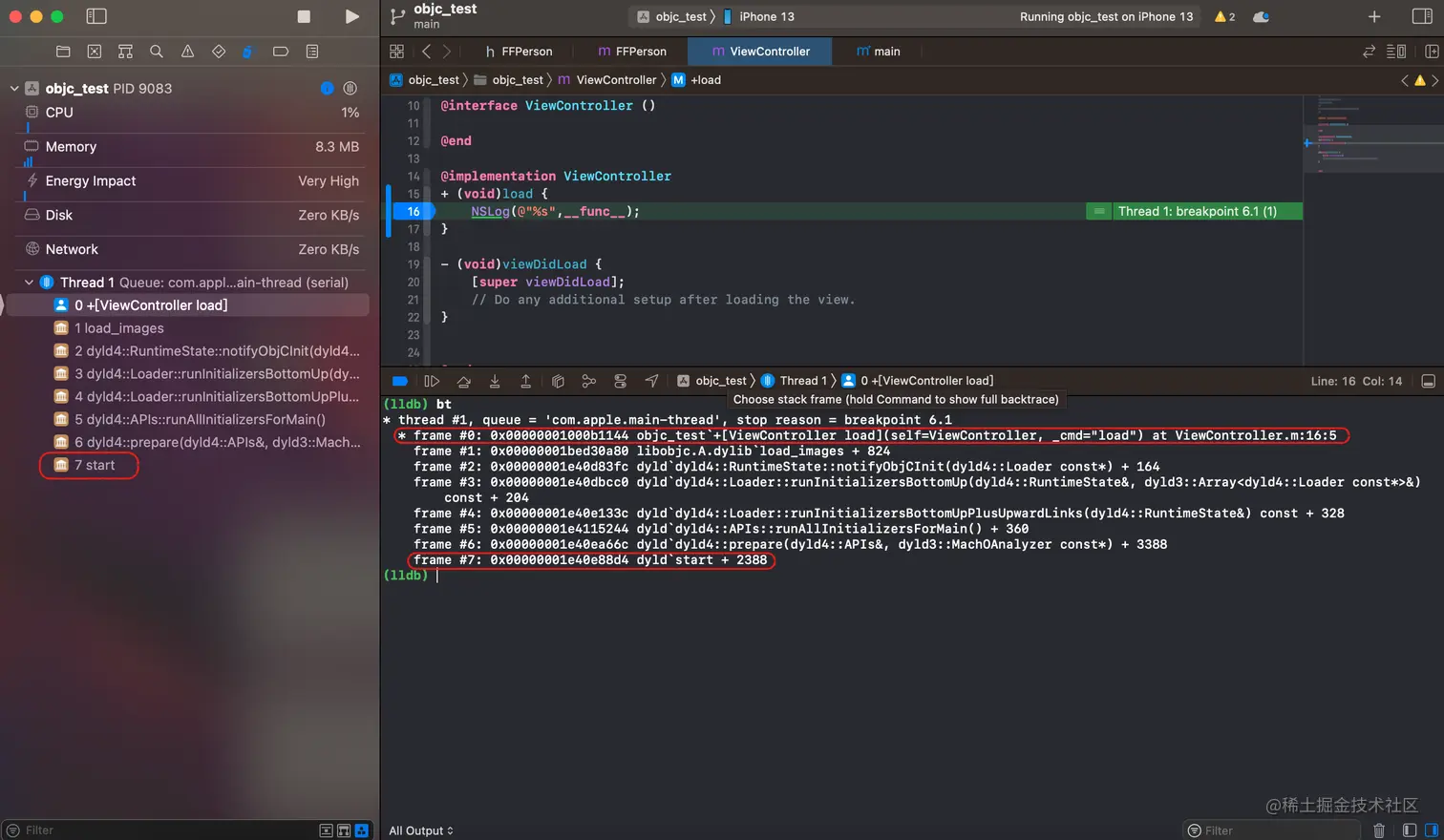Simulate location from debug bar
1444x840 pixels.
(x=651, y=381)
